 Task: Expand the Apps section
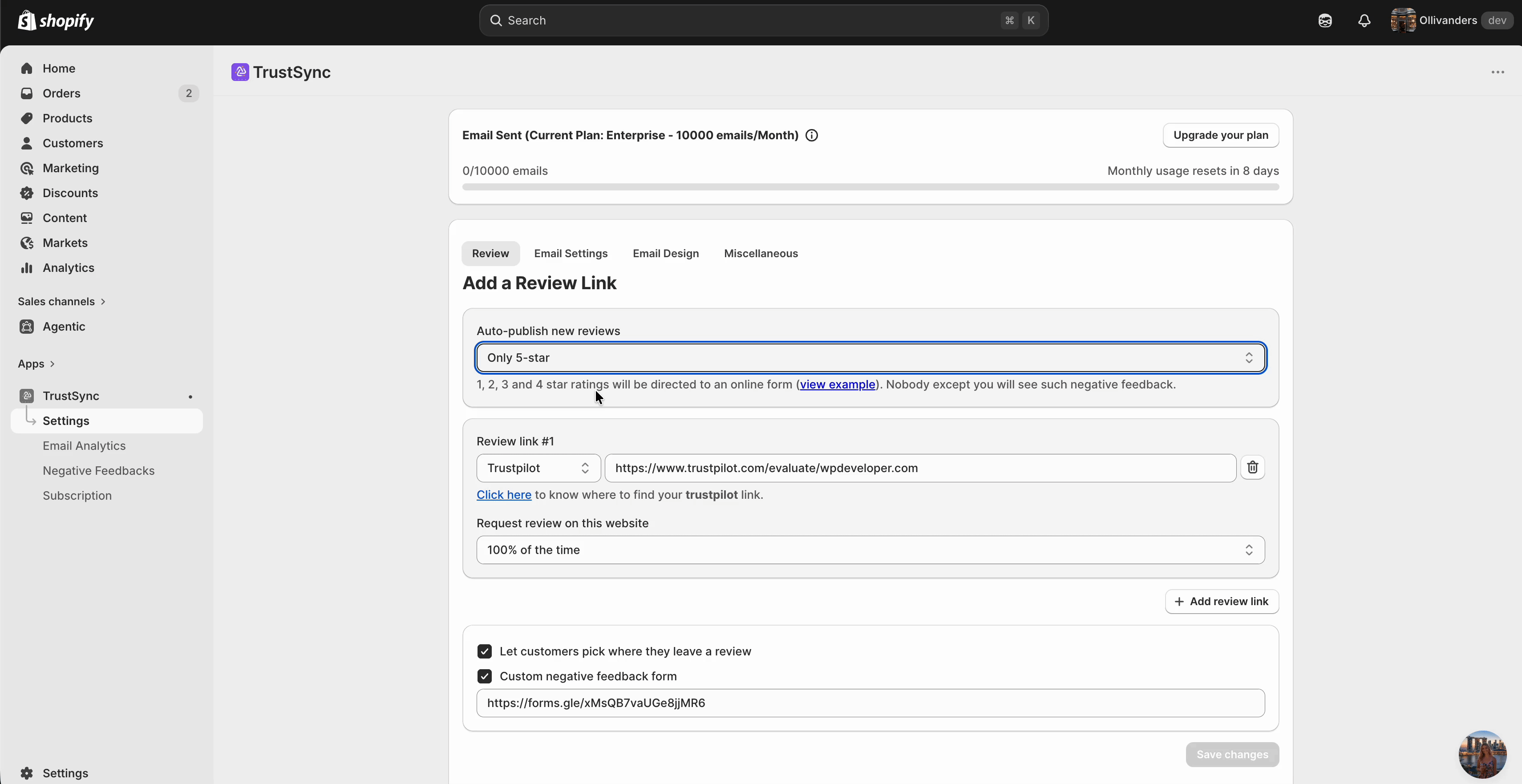tap(36, 364)
